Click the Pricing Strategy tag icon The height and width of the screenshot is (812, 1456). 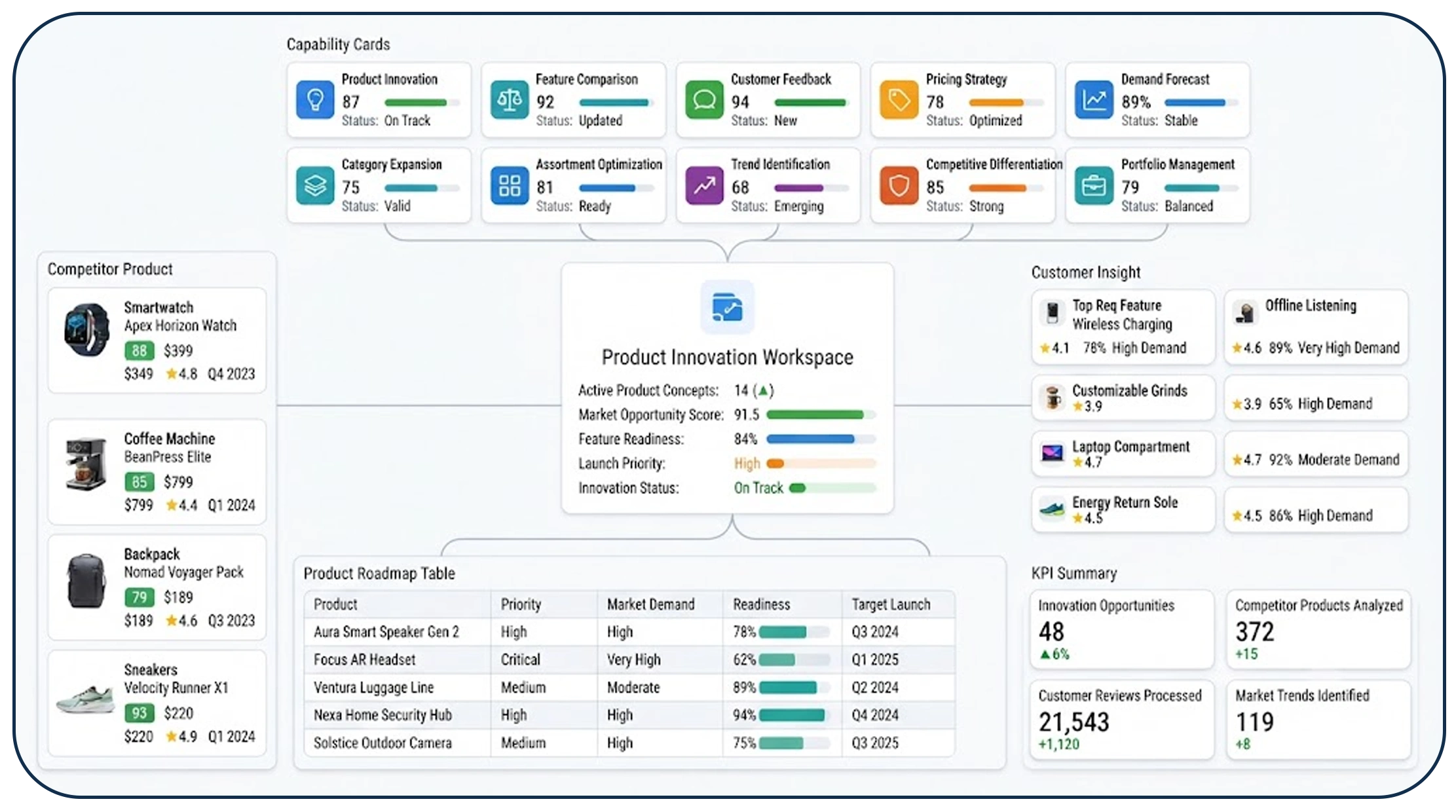click(x=899, y=100)
